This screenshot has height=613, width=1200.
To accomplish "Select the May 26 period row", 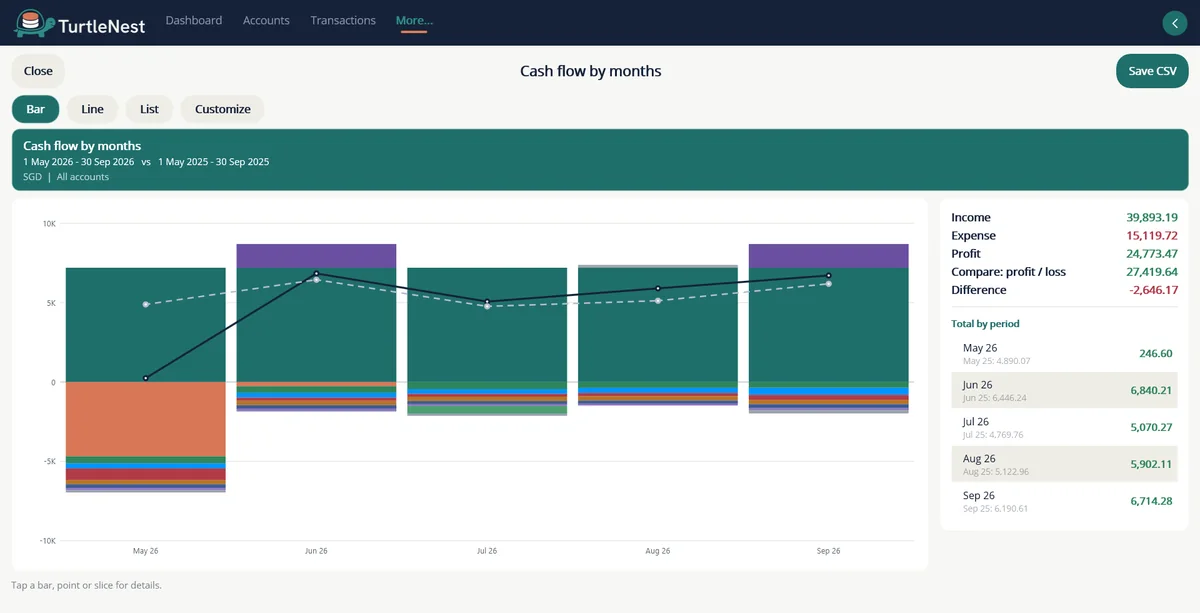I will 1064,353.
